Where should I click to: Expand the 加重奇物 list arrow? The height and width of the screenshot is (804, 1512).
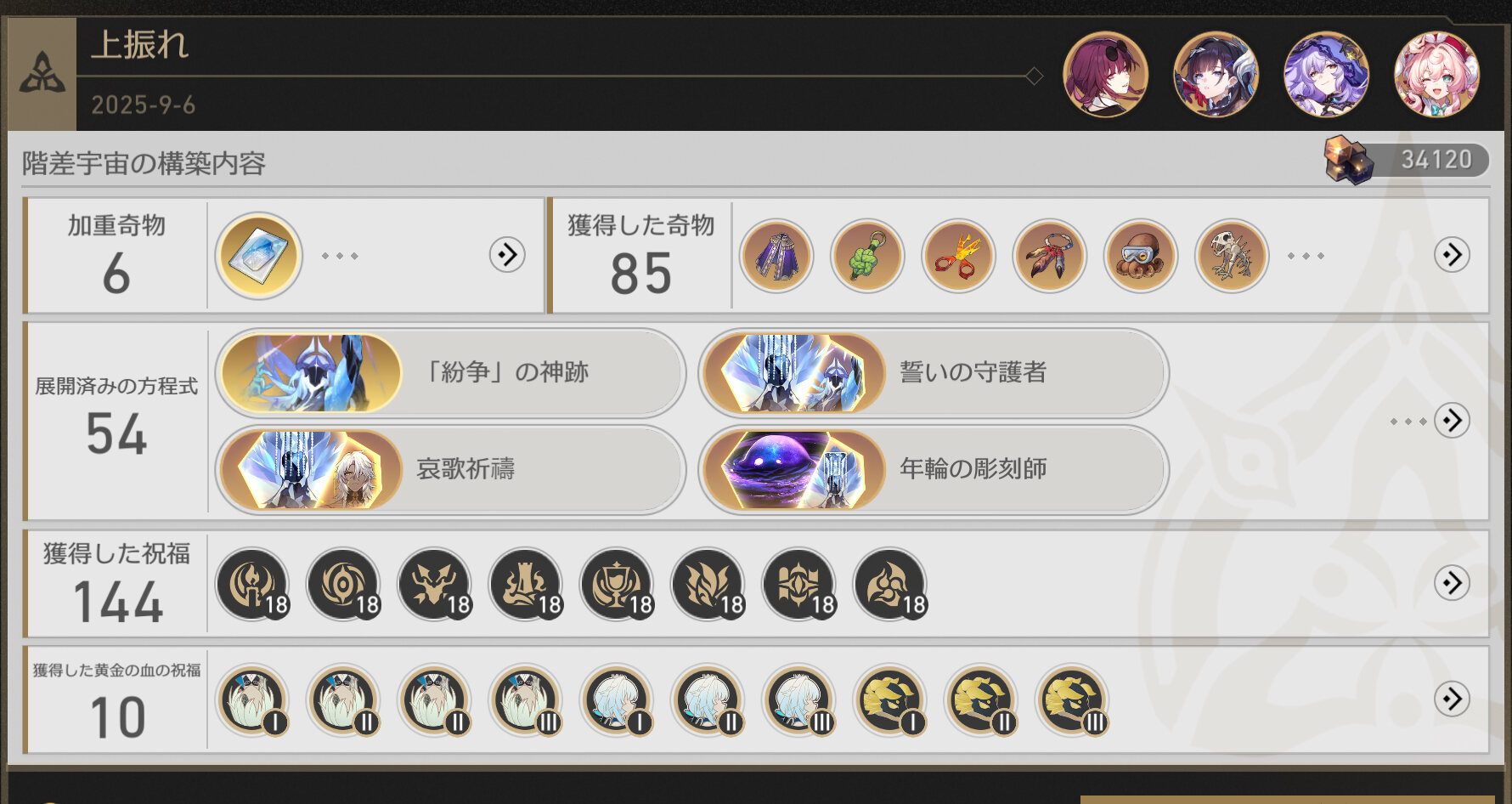[507, 254]
